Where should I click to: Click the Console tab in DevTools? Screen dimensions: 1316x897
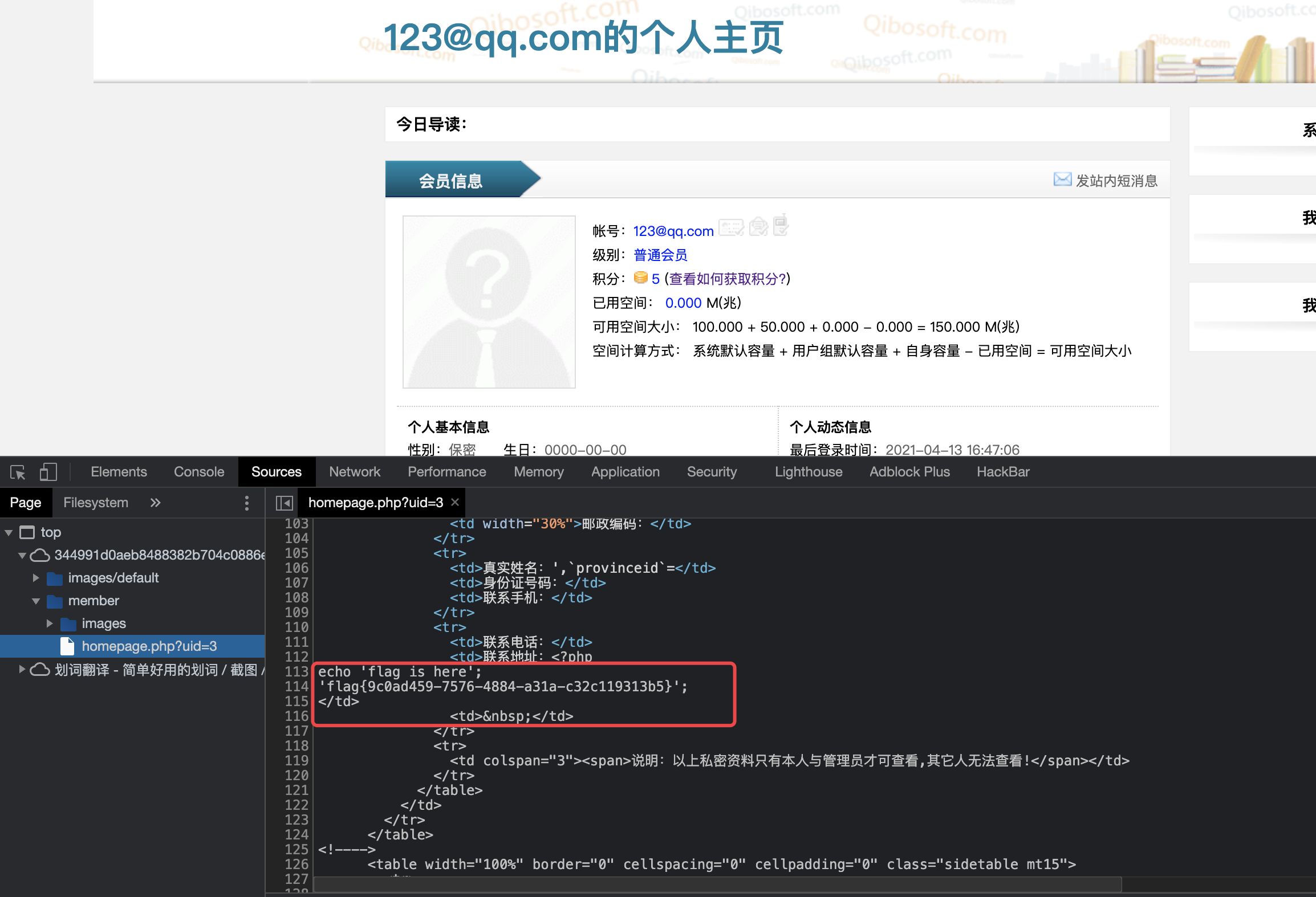tap(195, 472)
